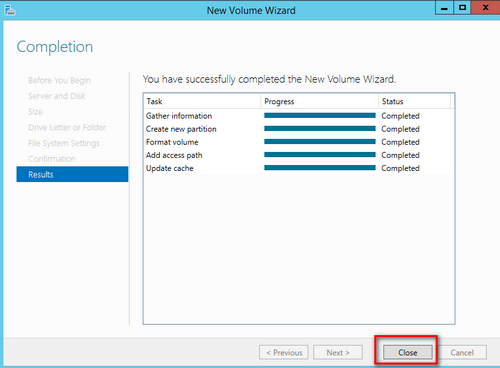The height and width of the screenshot is (368, 500).
Task: Click the Previous button
Action: pyautogui.click(x=284, y=352)
